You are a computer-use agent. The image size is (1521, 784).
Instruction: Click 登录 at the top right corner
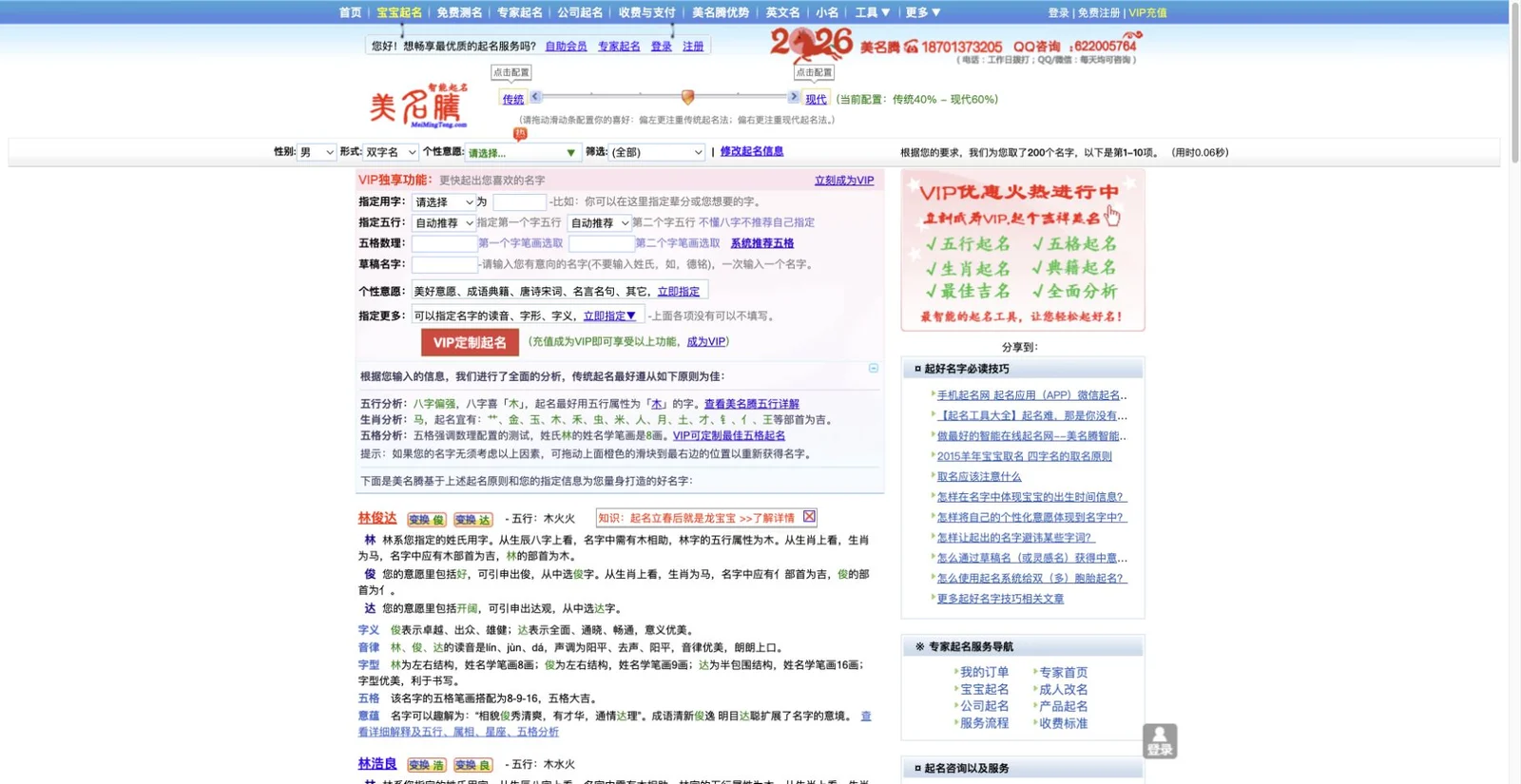[x=1058, y=13]
